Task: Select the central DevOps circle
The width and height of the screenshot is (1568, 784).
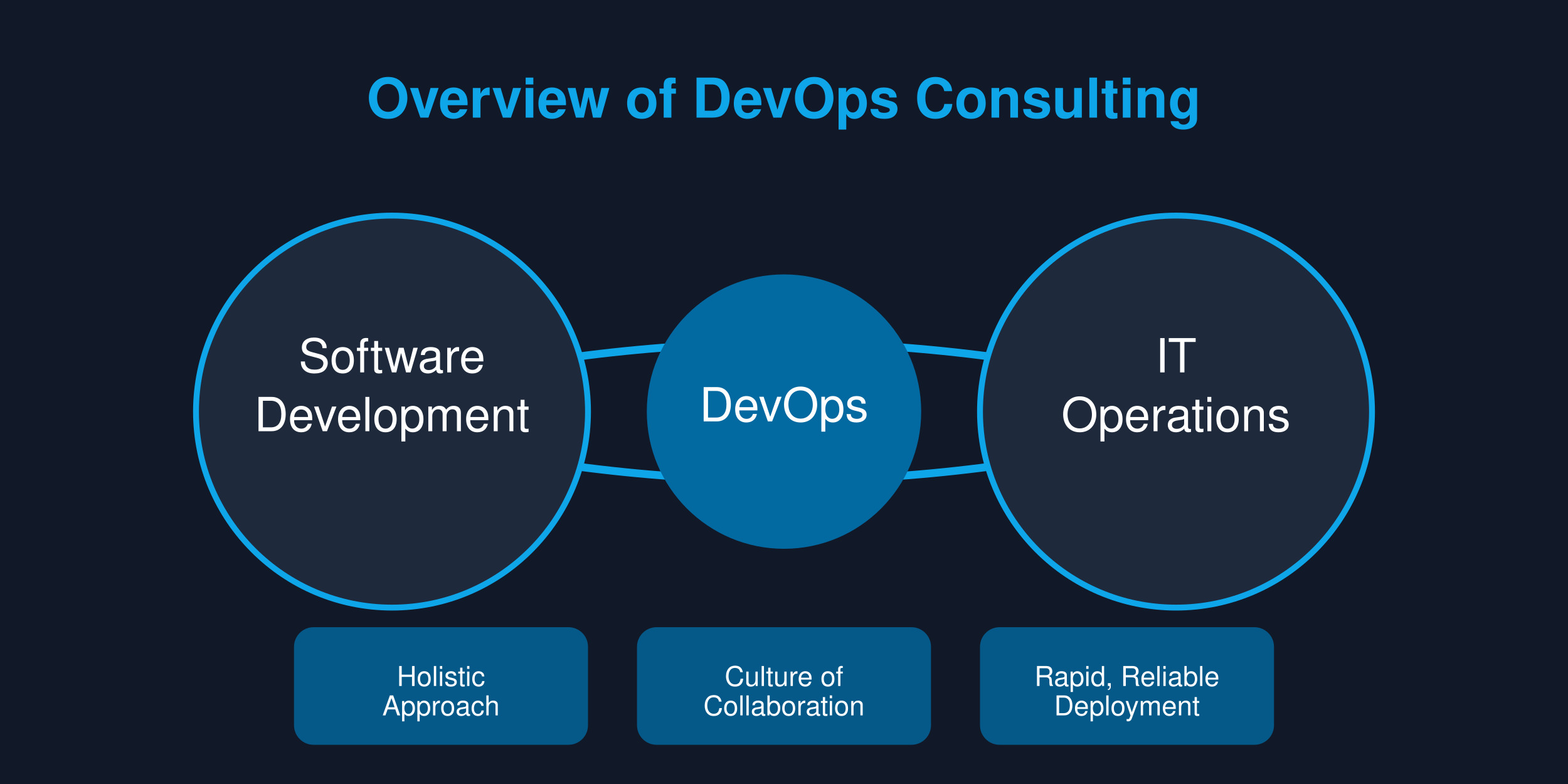Action: 784,411
